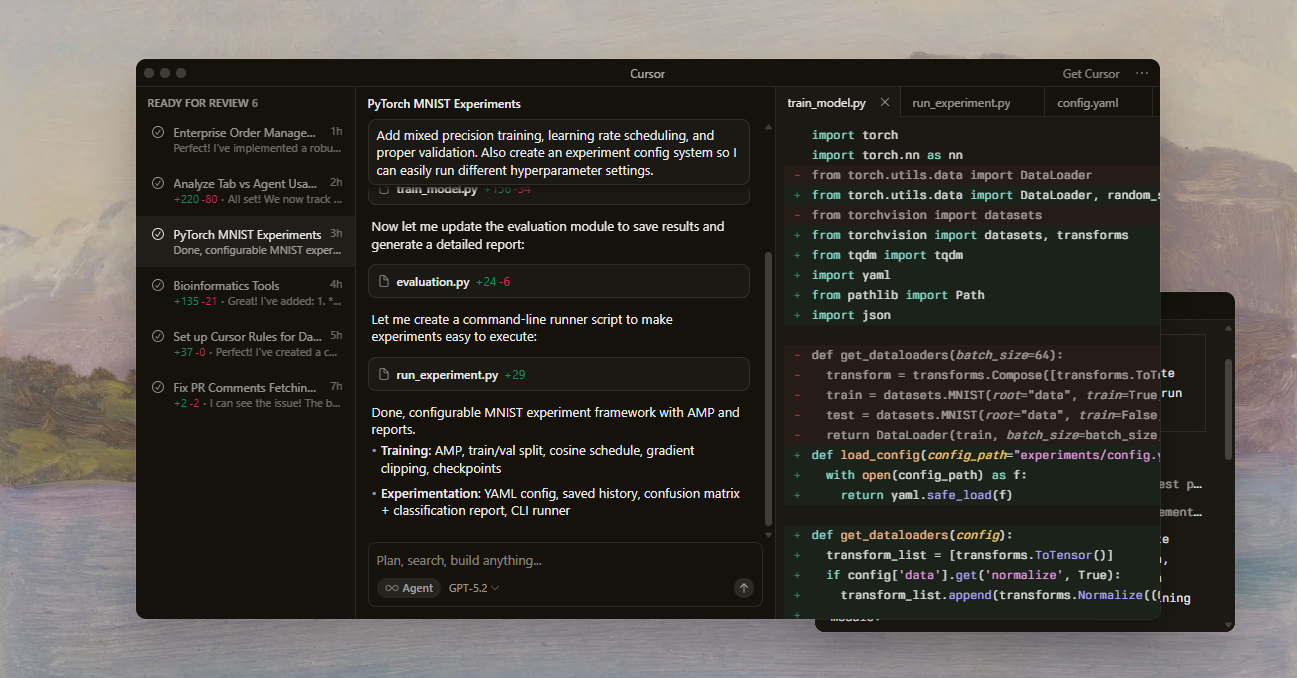This screenshot has width=1297, height=678.
Task: Click the file icon beside run_experiment.py
Action: [x=383, y=375]
